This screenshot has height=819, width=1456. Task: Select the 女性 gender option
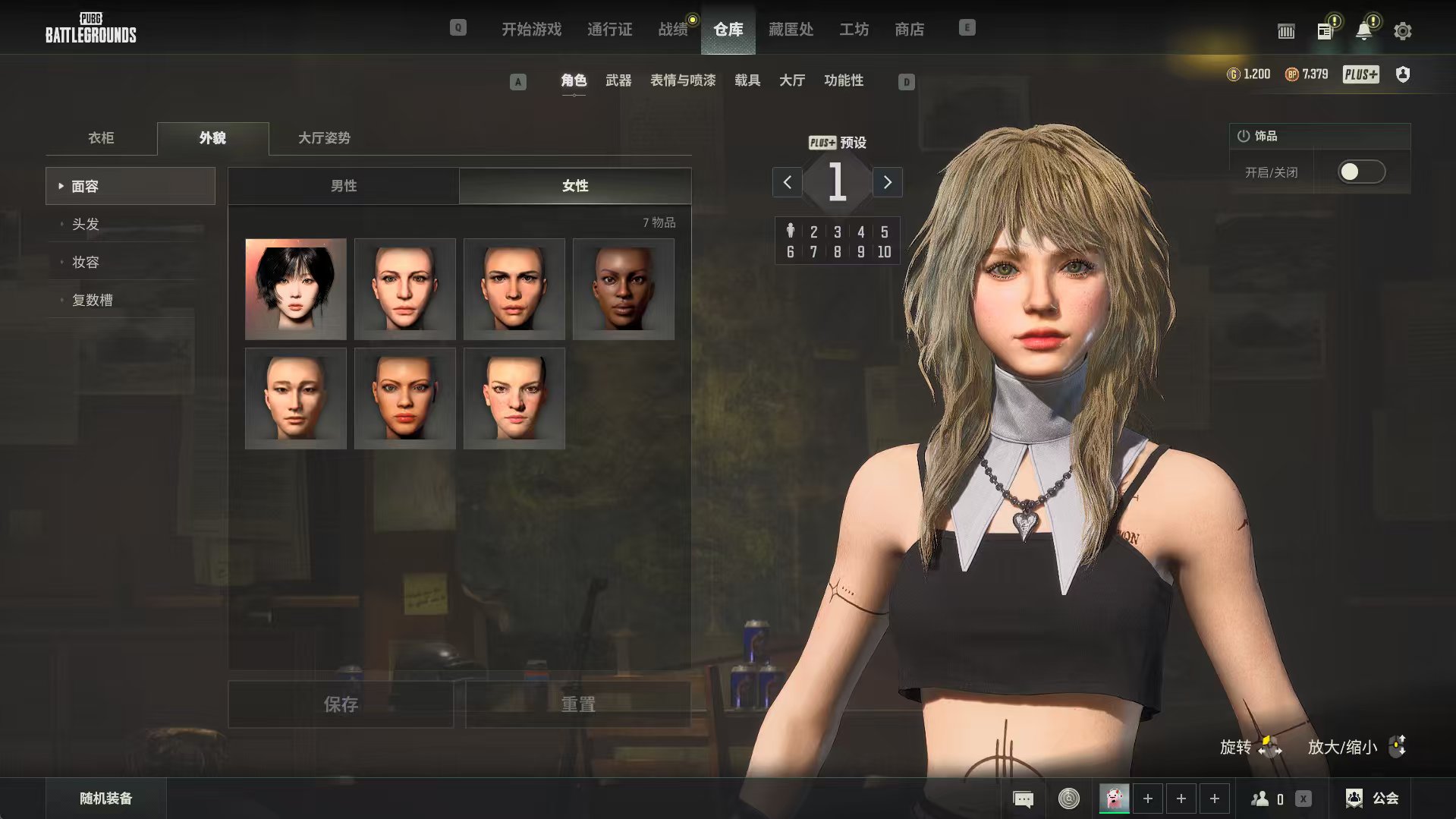[x=575, y=186]
